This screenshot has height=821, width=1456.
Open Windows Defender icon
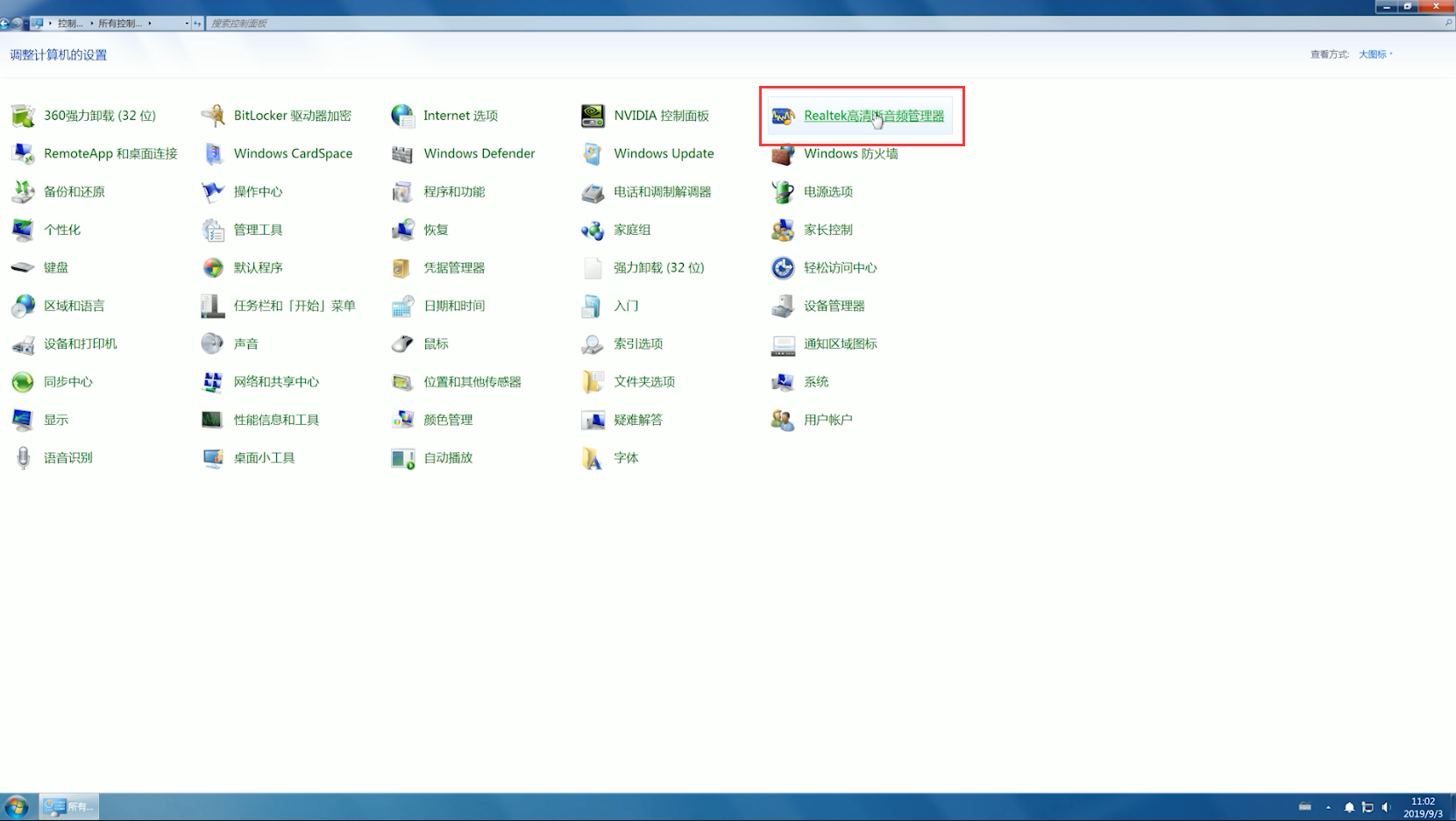point(402,153)
